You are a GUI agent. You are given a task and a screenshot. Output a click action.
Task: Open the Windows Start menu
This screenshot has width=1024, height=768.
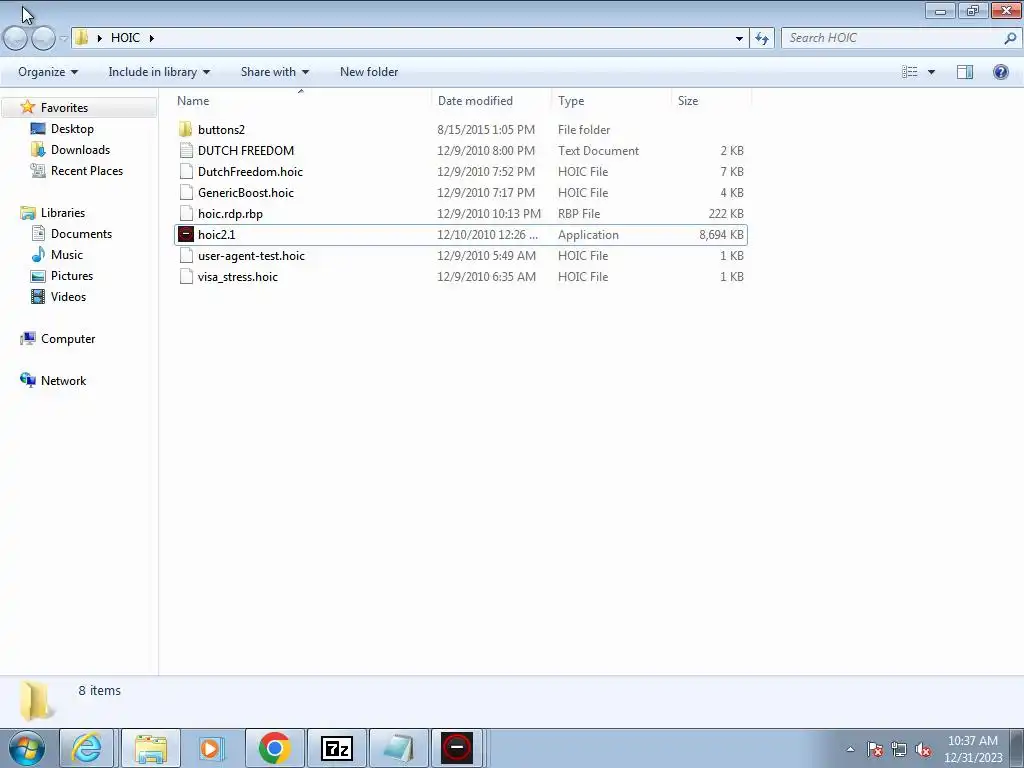27,748
